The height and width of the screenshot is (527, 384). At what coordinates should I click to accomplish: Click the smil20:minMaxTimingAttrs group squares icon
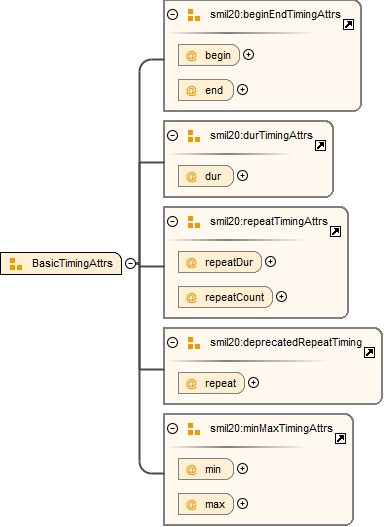194,429
